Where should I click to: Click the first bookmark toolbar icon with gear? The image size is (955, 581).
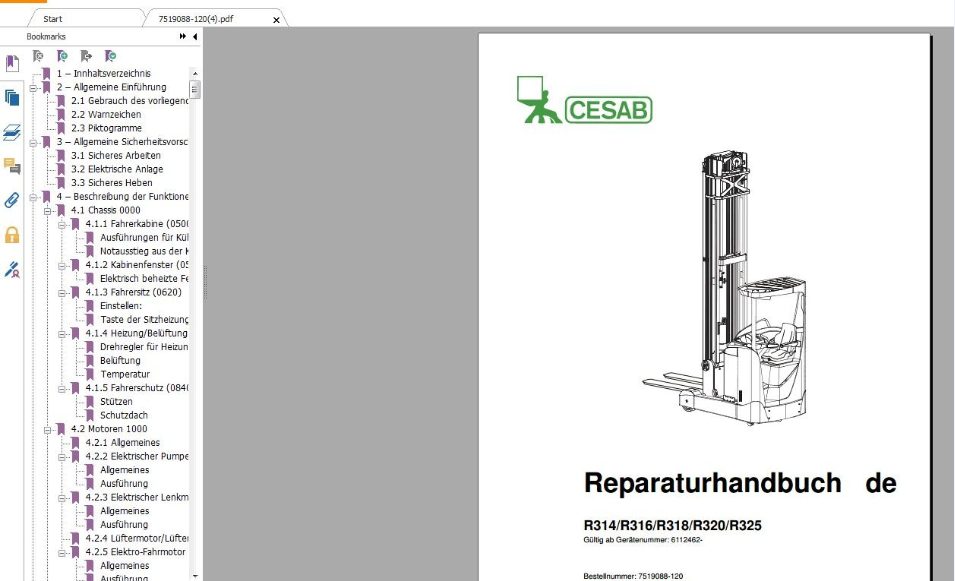pyautogui.click(x=38, y=56)
